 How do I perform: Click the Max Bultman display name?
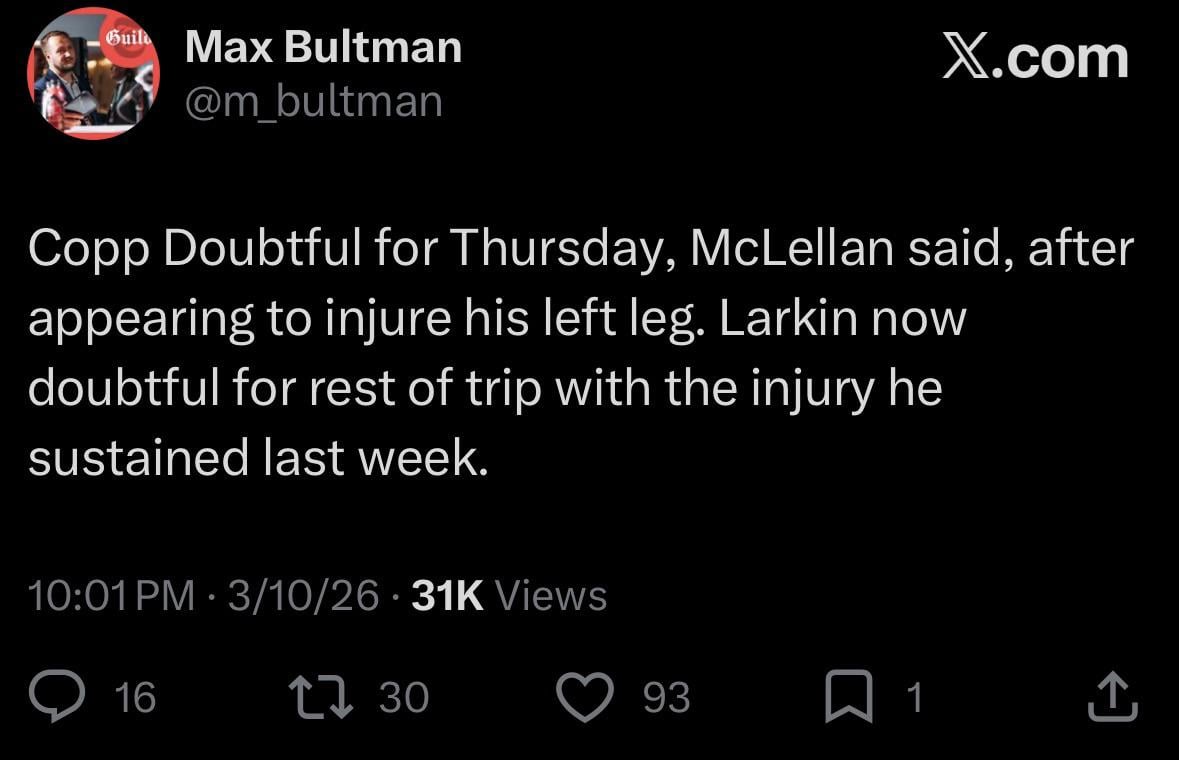(323, 47)
